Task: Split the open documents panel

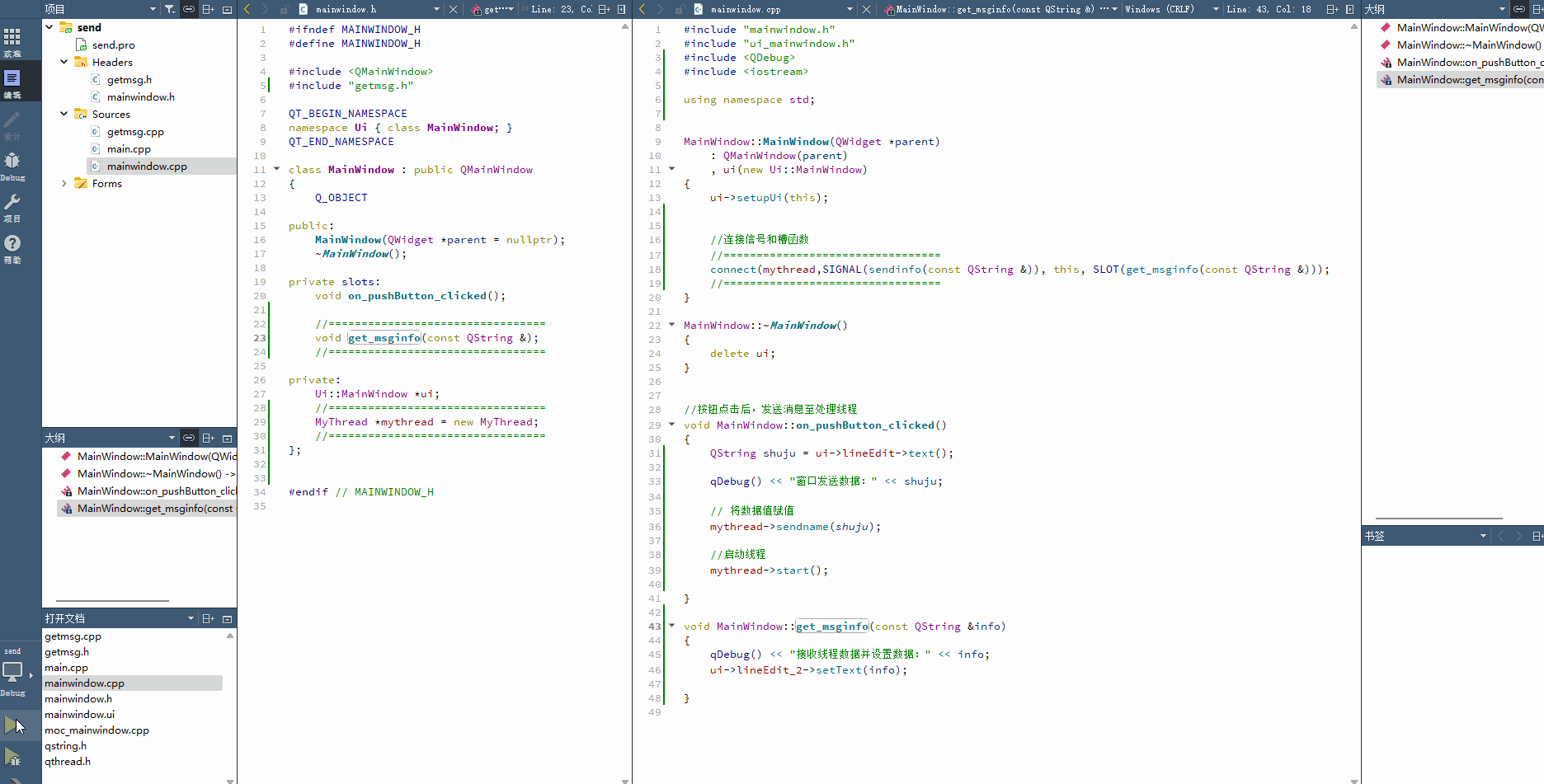Action: pyautogui.click(x=208, y=618)
